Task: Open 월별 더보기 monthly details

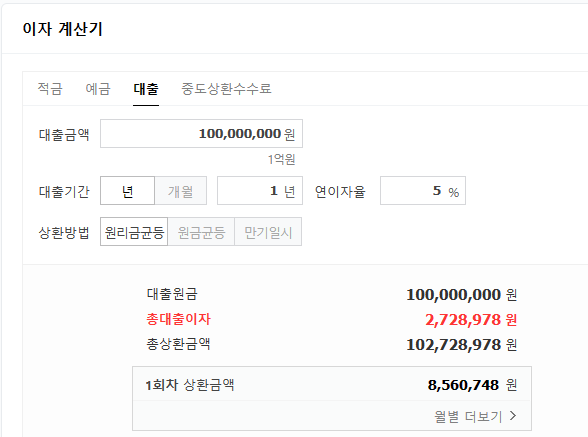Action: tap(475, 416)
